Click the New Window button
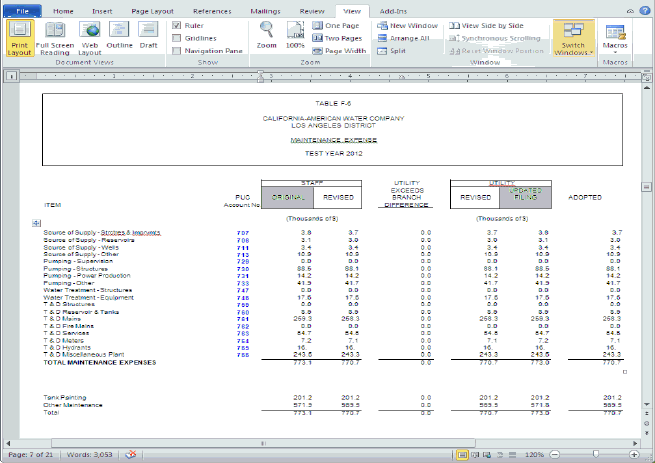The image size is (655, 463). pos(407,24)
